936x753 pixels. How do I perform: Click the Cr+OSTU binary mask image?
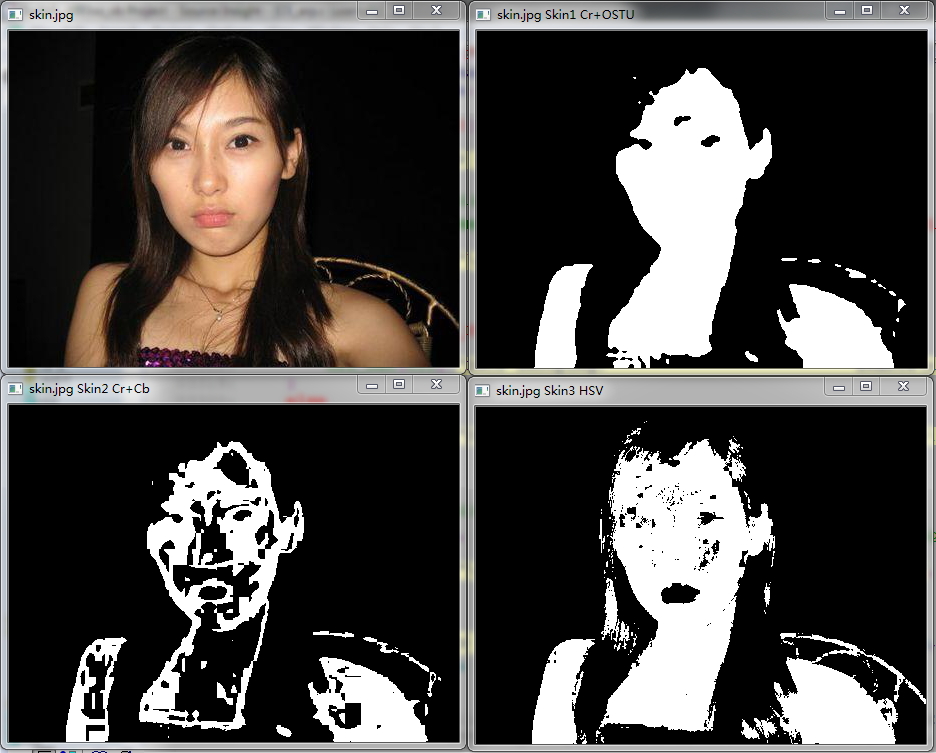click(x=701, y=199)
